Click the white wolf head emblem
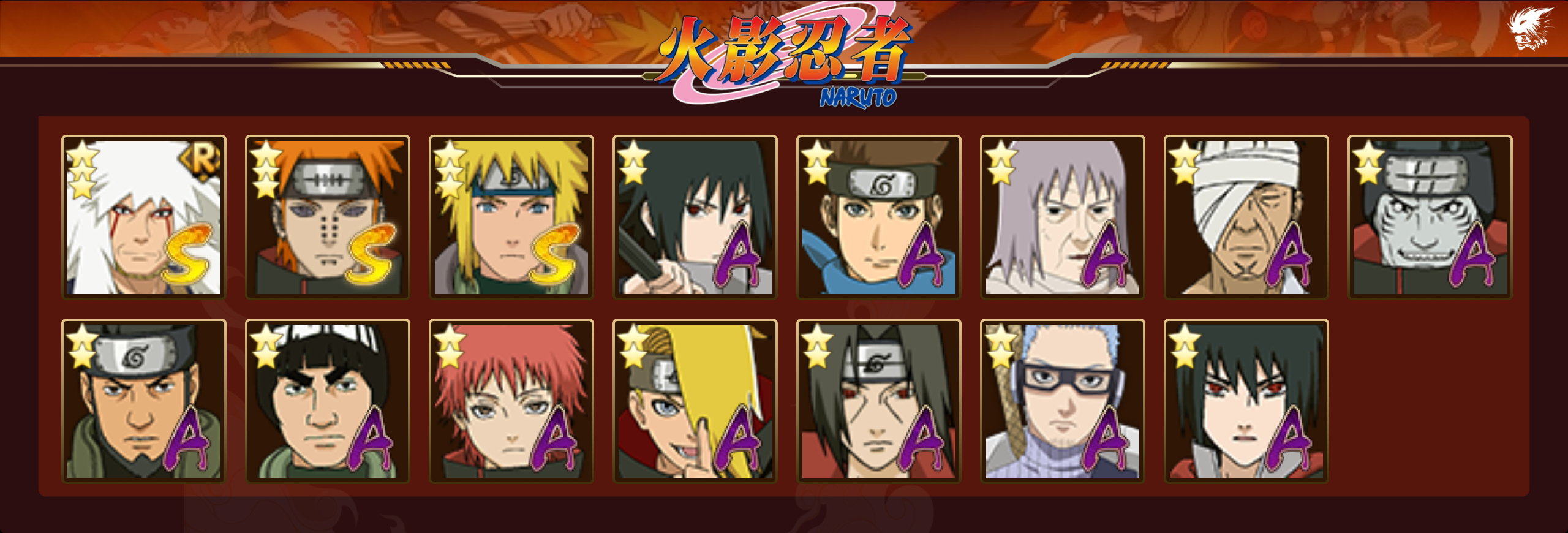1568x533 pixels. pos(1529,29)
